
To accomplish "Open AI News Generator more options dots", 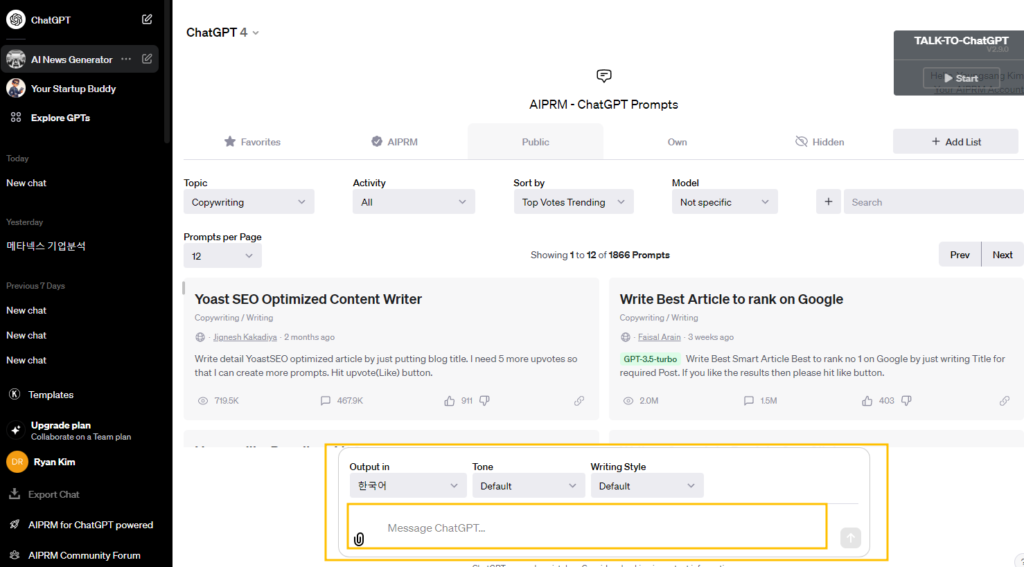I will 126,59.
